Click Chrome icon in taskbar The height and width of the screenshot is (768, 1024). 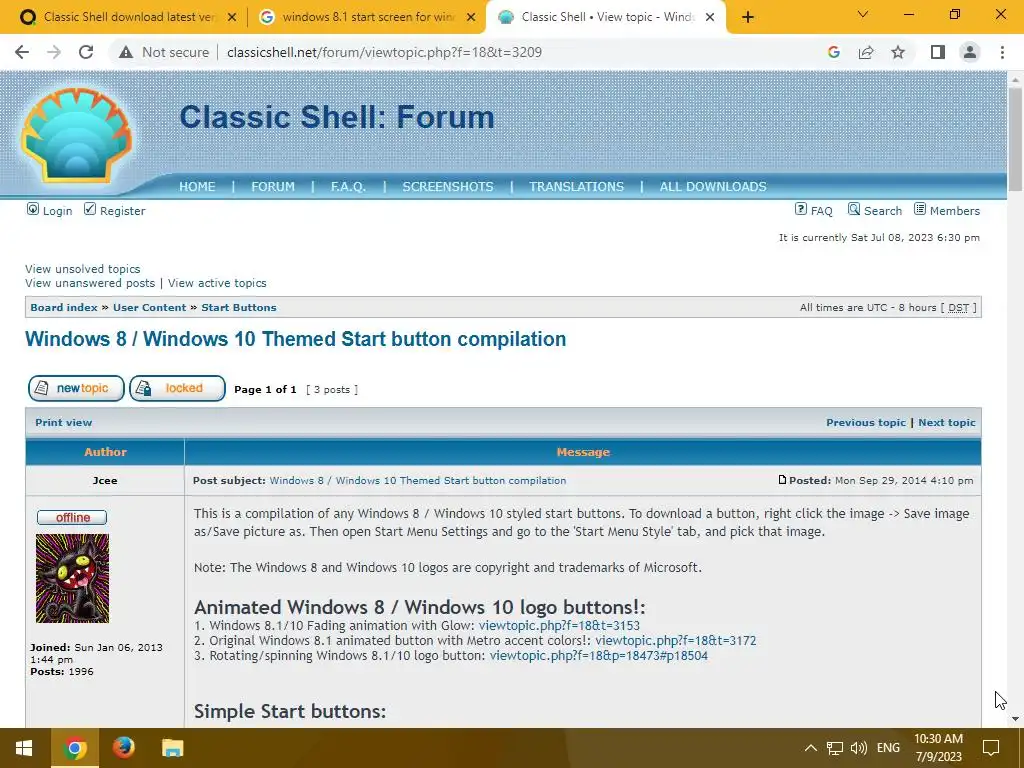click(x=74, y=748)
